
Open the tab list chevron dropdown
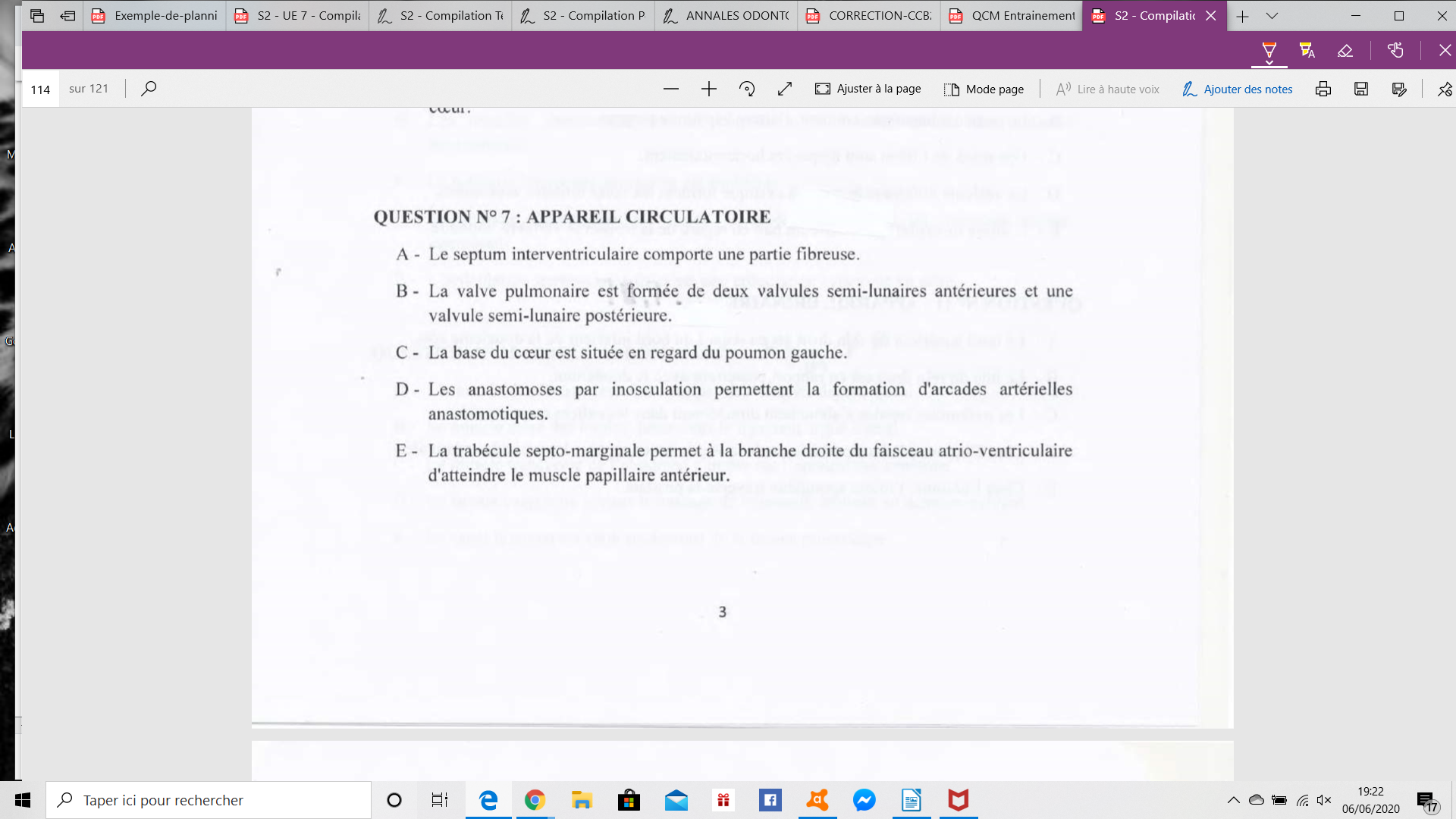(x=1272, y=15)
